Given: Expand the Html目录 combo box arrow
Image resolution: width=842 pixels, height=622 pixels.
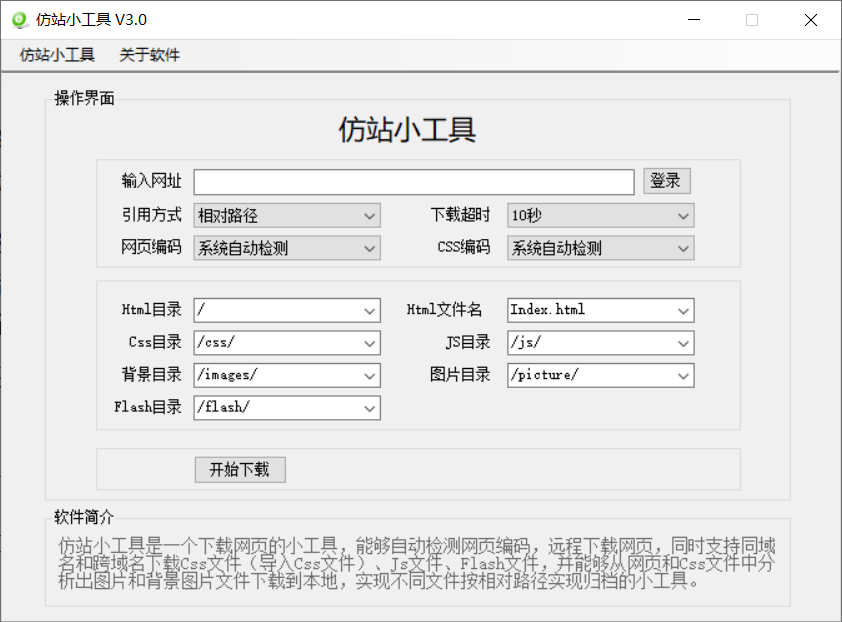Looking at the screenshot, I should click(x=370, y=311).
